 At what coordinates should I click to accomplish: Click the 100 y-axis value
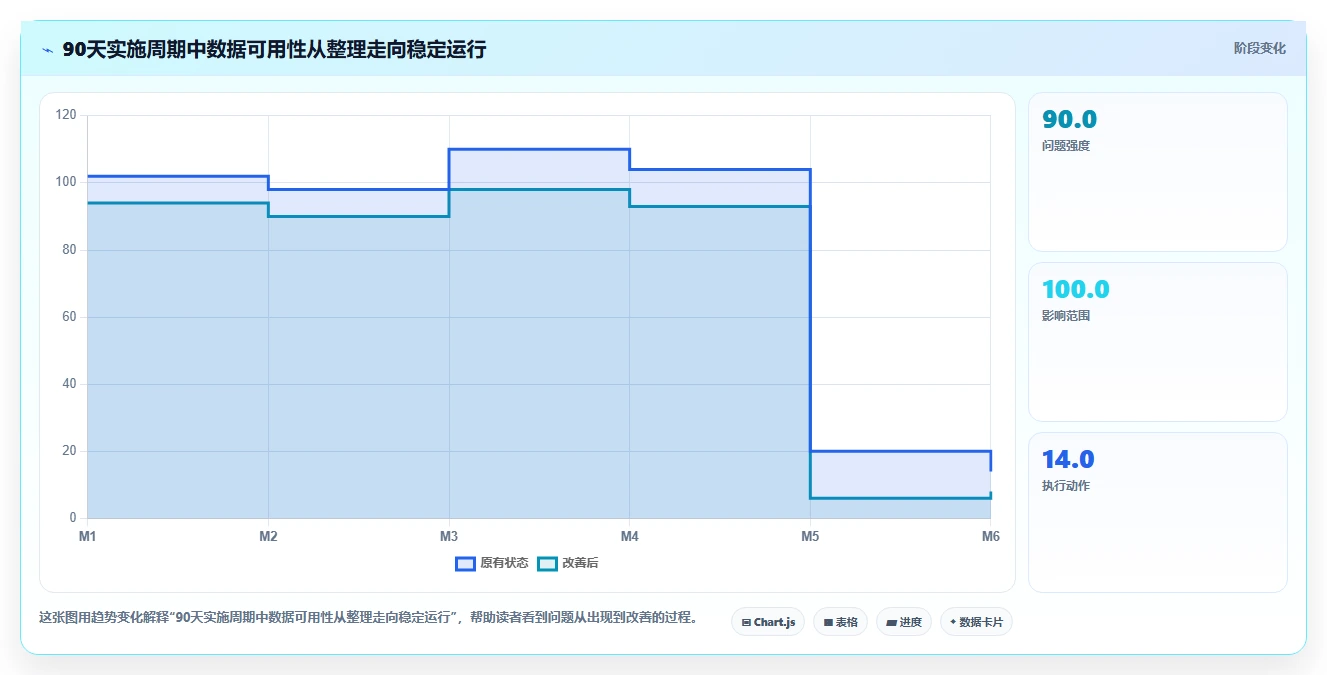point(66,182)
